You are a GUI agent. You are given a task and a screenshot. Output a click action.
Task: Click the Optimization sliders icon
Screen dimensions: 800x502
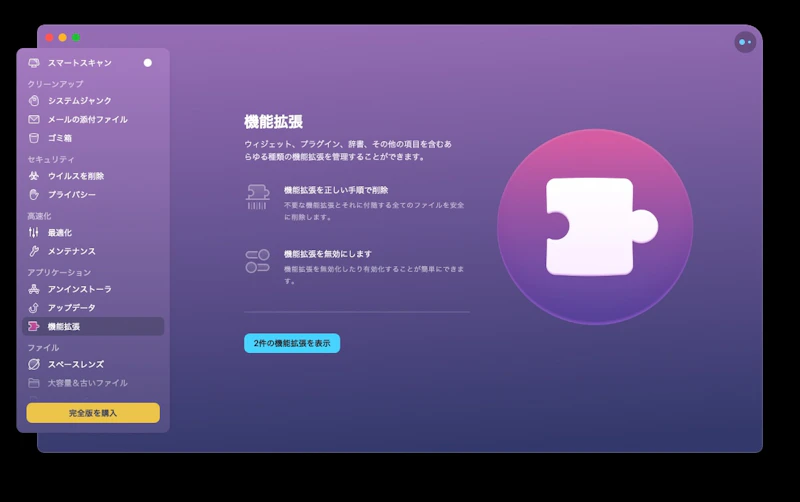click(x=34, y=233)
